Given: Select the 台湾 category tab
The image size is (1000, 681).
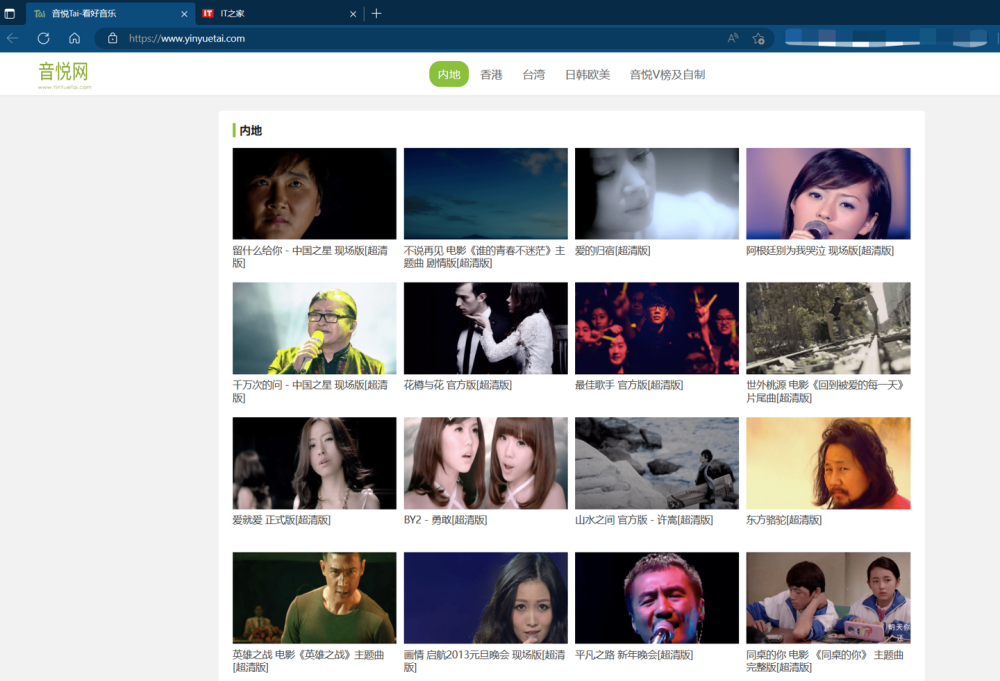Looking at the screenshot, I should (x=533, y=74).
